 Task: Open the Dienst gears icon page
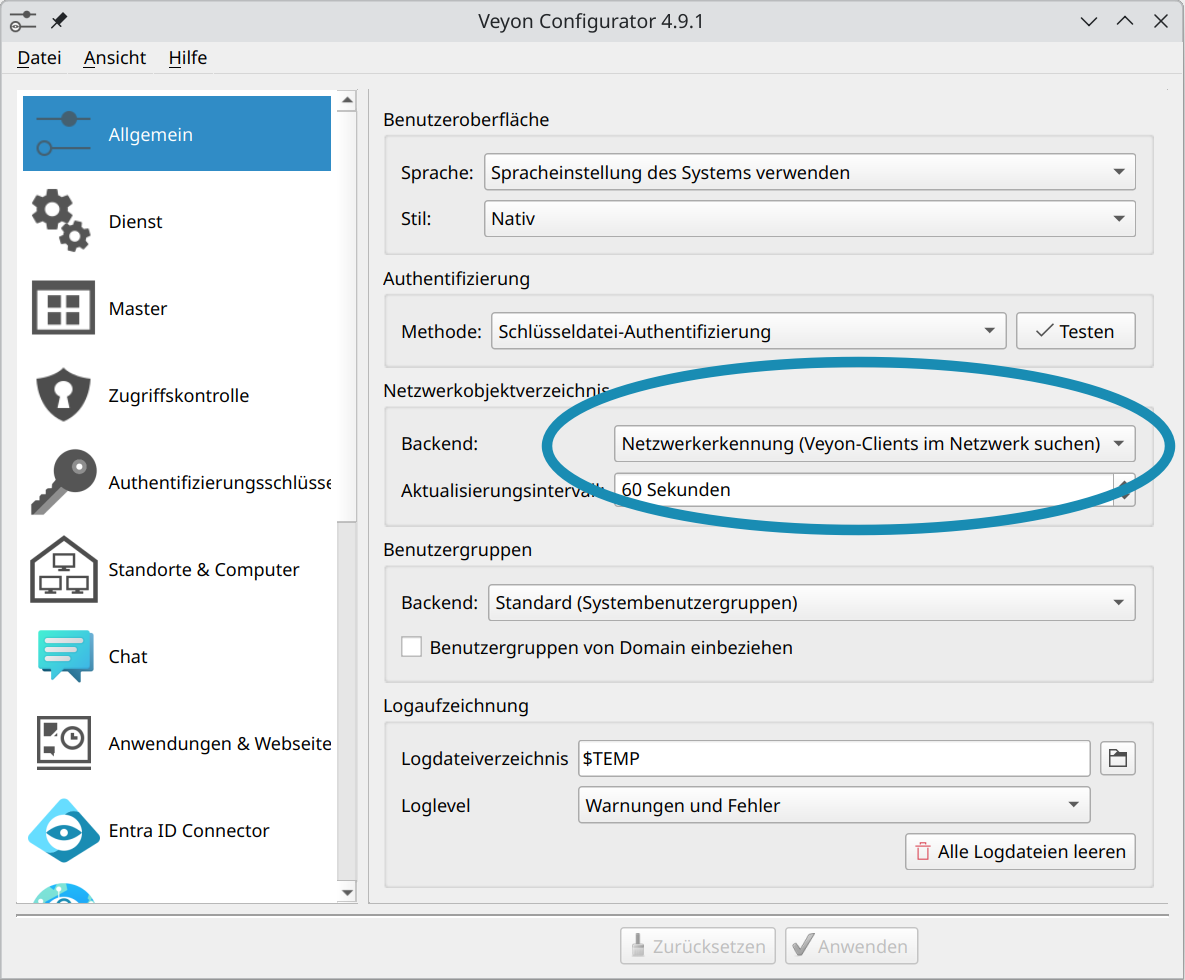pos(62,222)
